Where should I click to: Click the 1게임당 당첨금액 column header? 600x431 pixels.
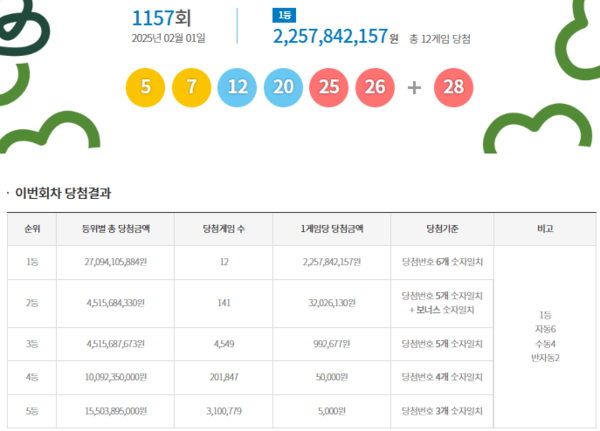[x=332, y=229]
